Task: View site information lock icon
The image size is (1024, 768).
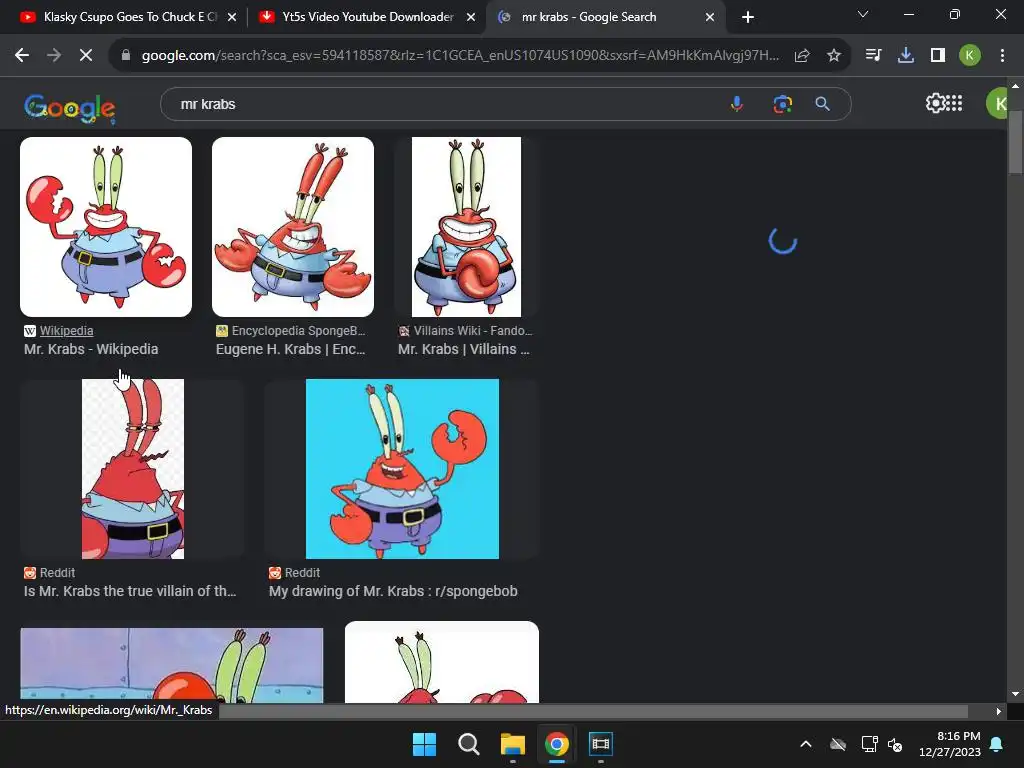Action: coord(126,56)
